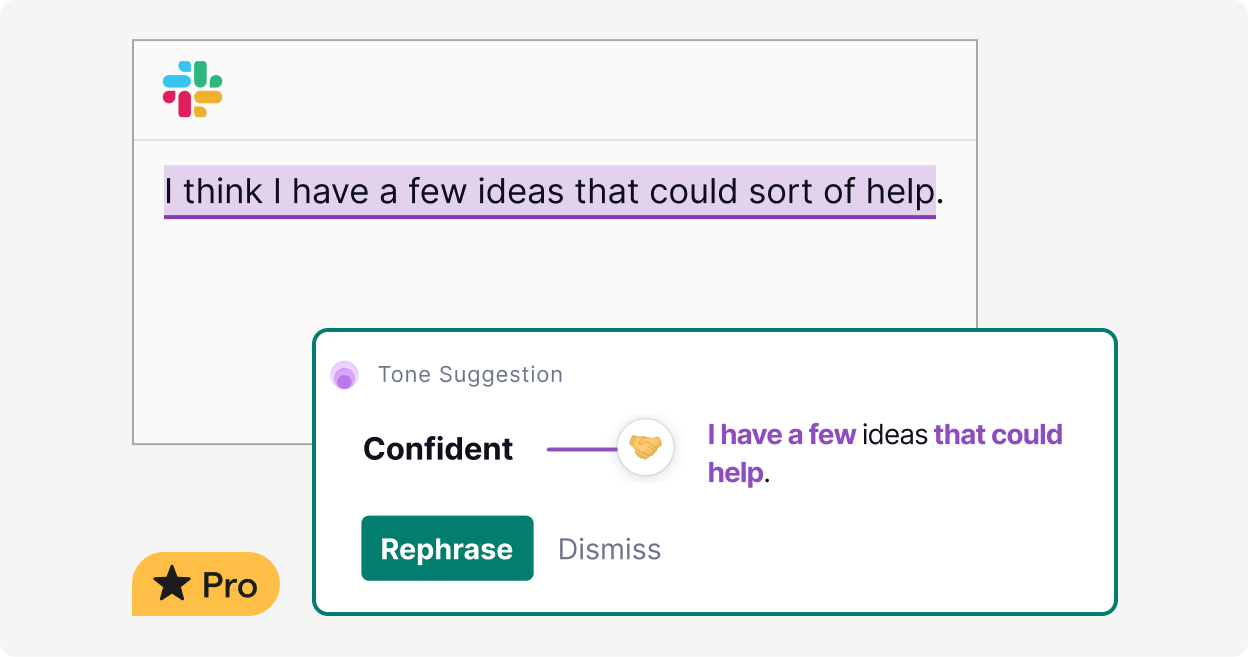Click the bold 'help' in suggestion
Viewport: 1248px width, 657px height.
click(735, 472)
